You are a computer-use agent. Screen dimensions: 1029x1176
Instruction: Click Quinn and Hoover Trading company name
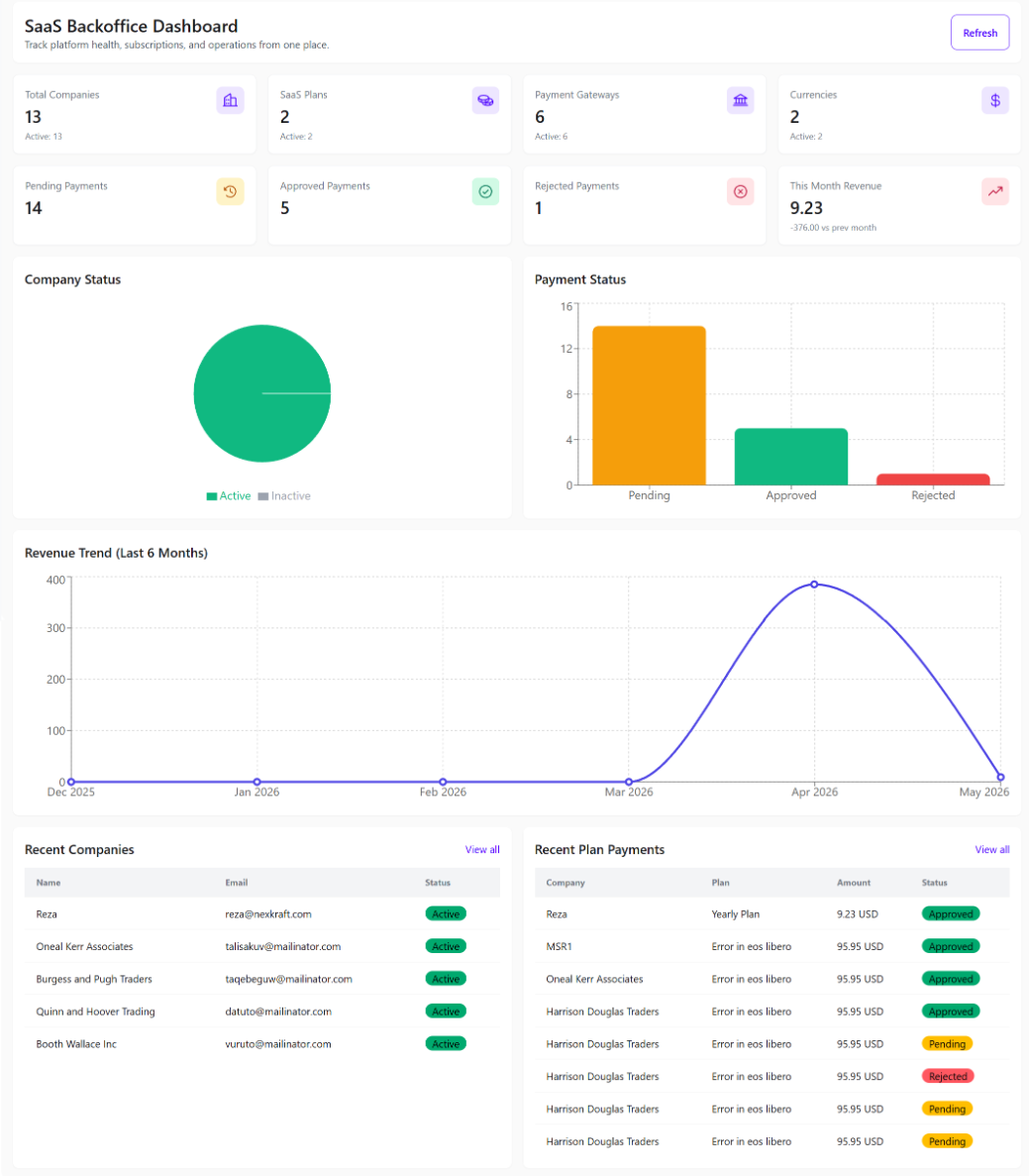click(95, 1011)
